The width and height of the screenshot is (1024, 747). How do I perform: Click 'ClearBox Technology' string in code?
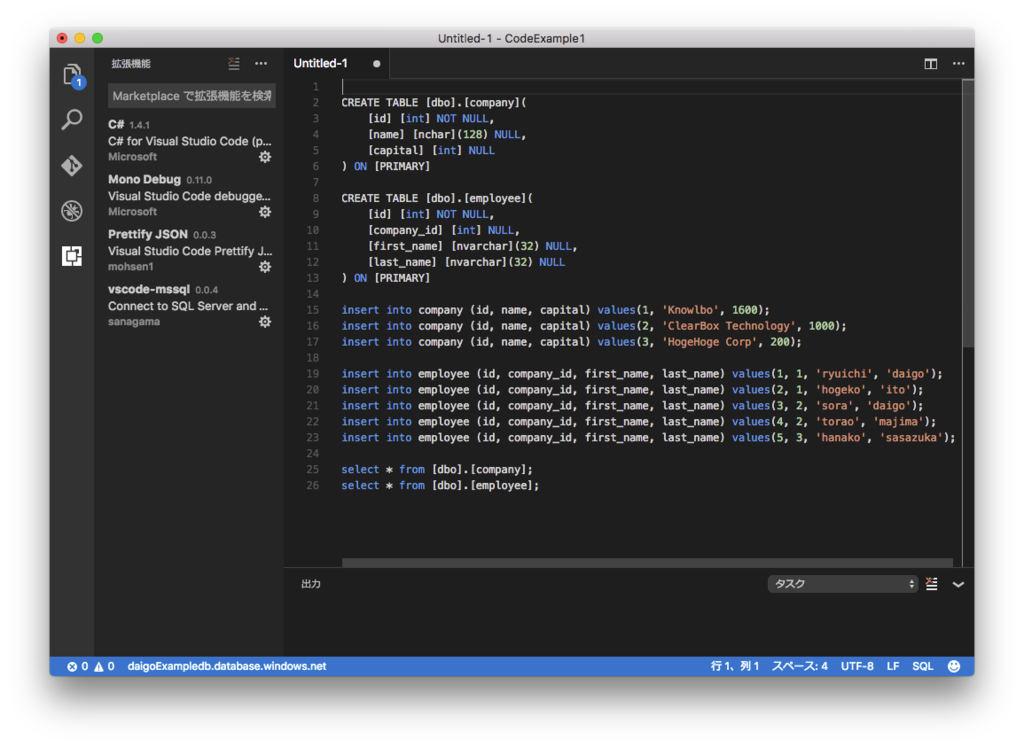[729, 326]
